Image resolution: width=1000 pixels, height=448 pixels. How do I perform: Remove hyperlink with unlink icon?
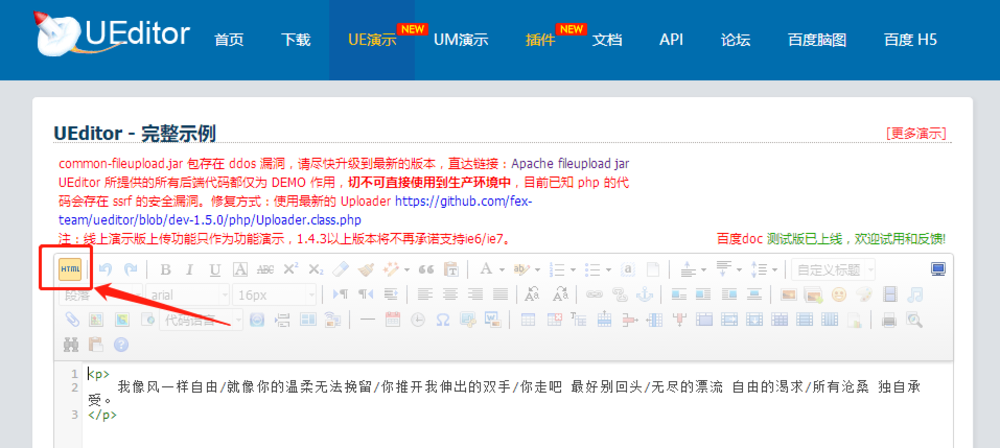tap(619, 295)
